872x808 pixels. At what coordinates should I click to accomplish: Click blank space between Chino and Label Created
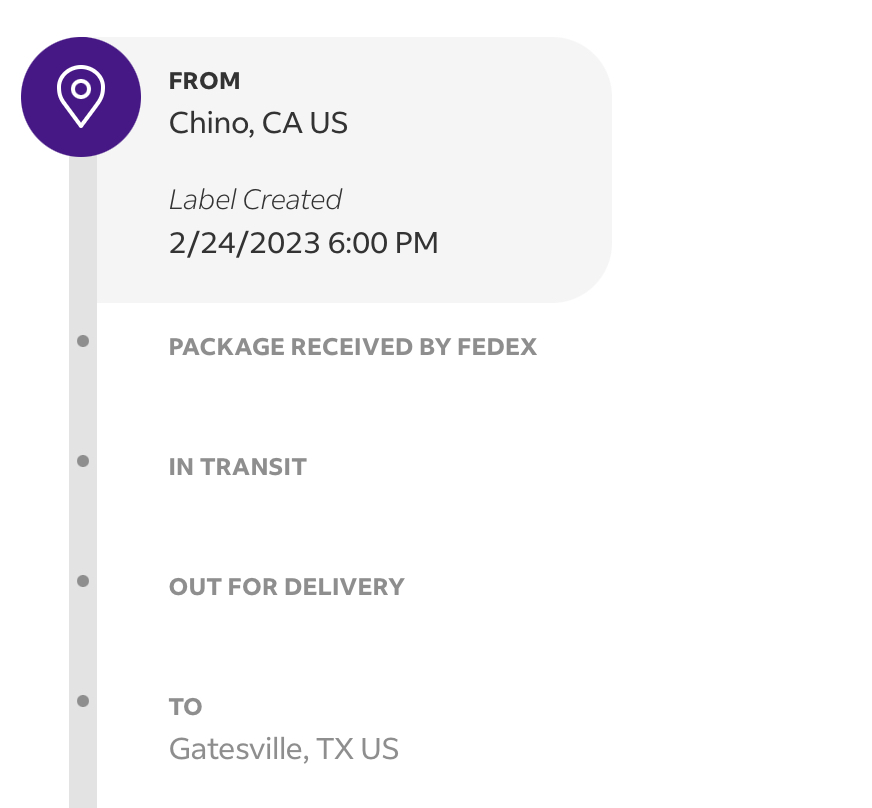(x=300, y=162)
